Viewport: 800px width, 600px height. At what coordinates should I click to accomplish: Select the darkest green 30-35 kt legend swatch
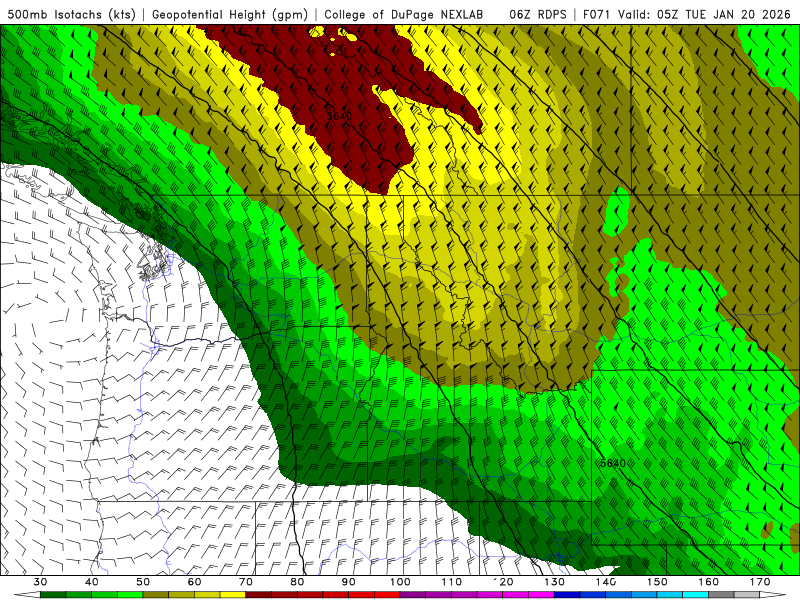(53, 595)
